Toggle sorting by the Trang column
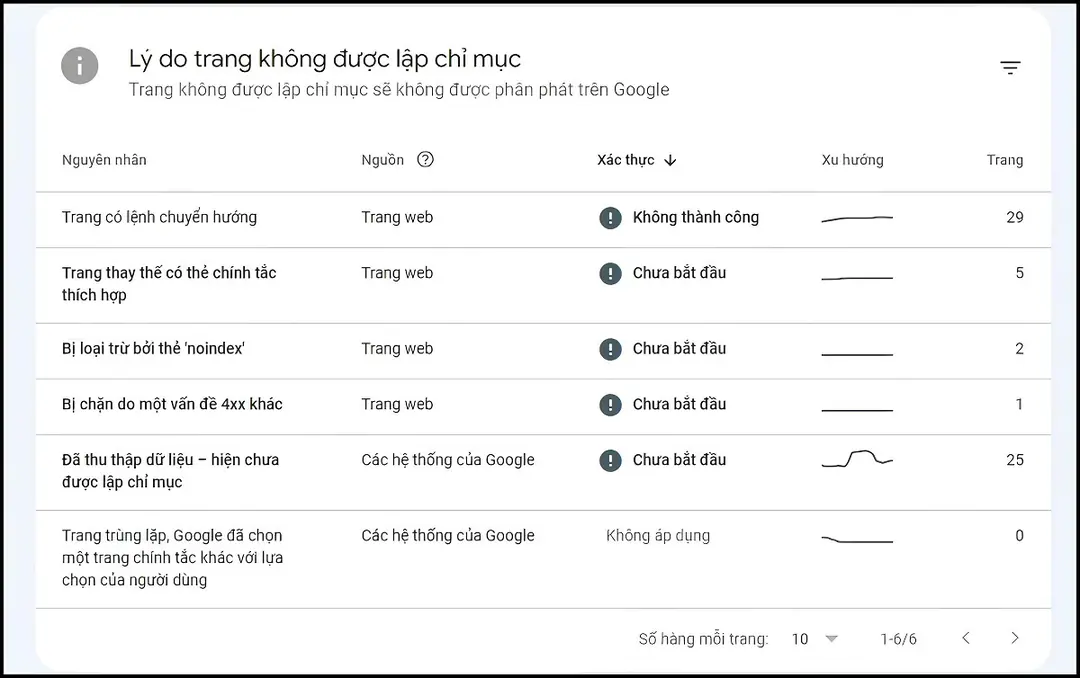The image size is (1080, 678). [1005, 159]
